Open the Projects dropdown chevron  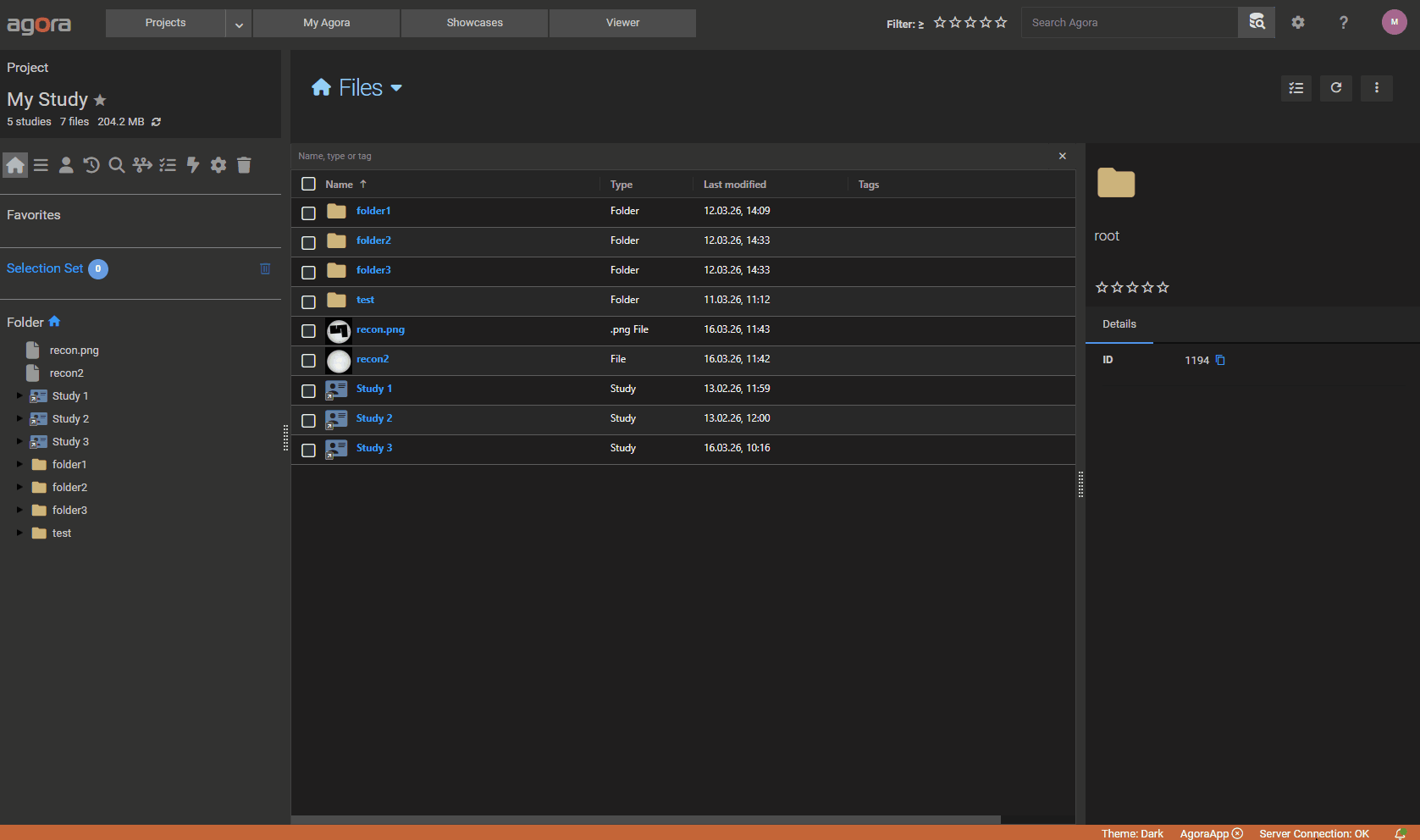coord(239,24)
